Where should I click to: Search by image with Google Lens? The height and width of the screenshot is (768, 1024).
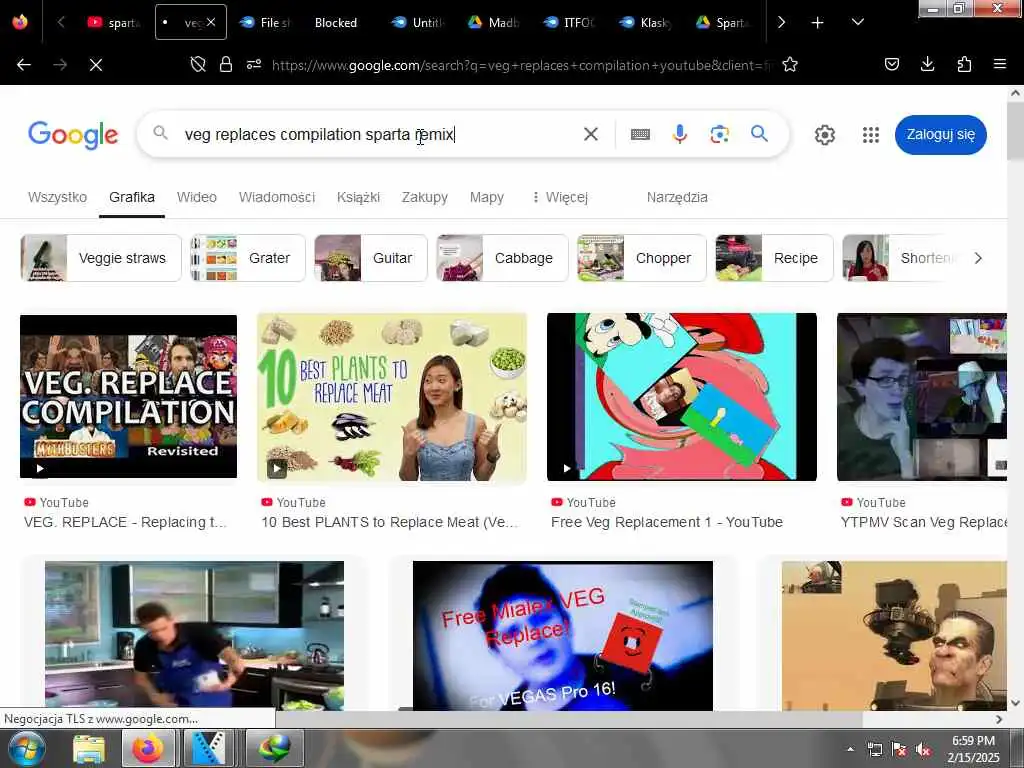click(719, 134)
